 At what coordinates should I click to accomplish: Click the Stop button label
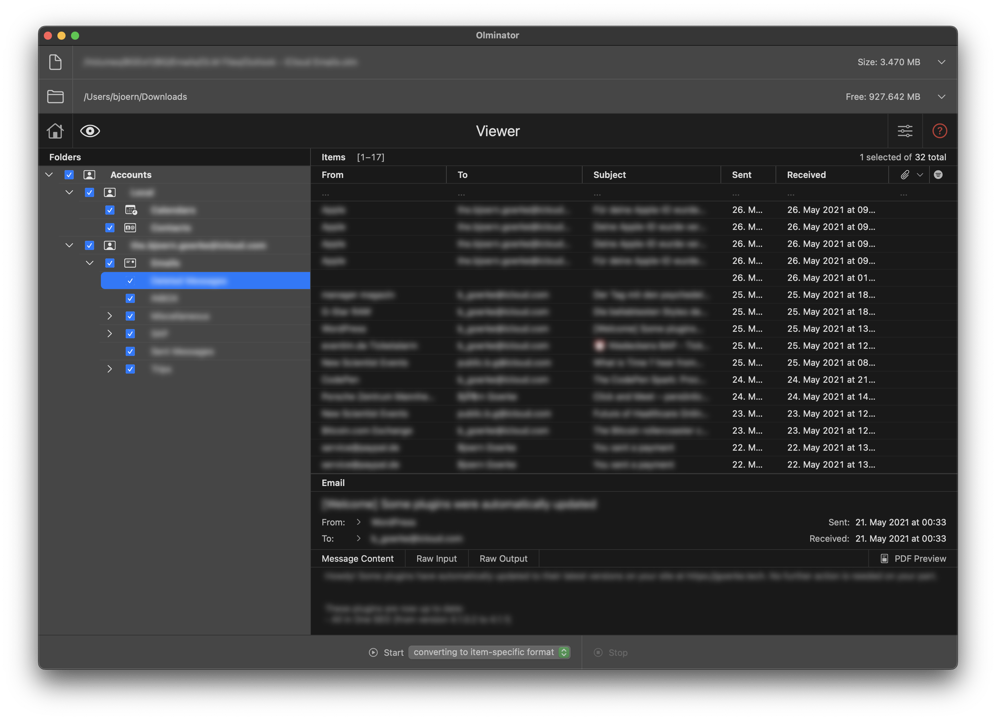(617, 653)
